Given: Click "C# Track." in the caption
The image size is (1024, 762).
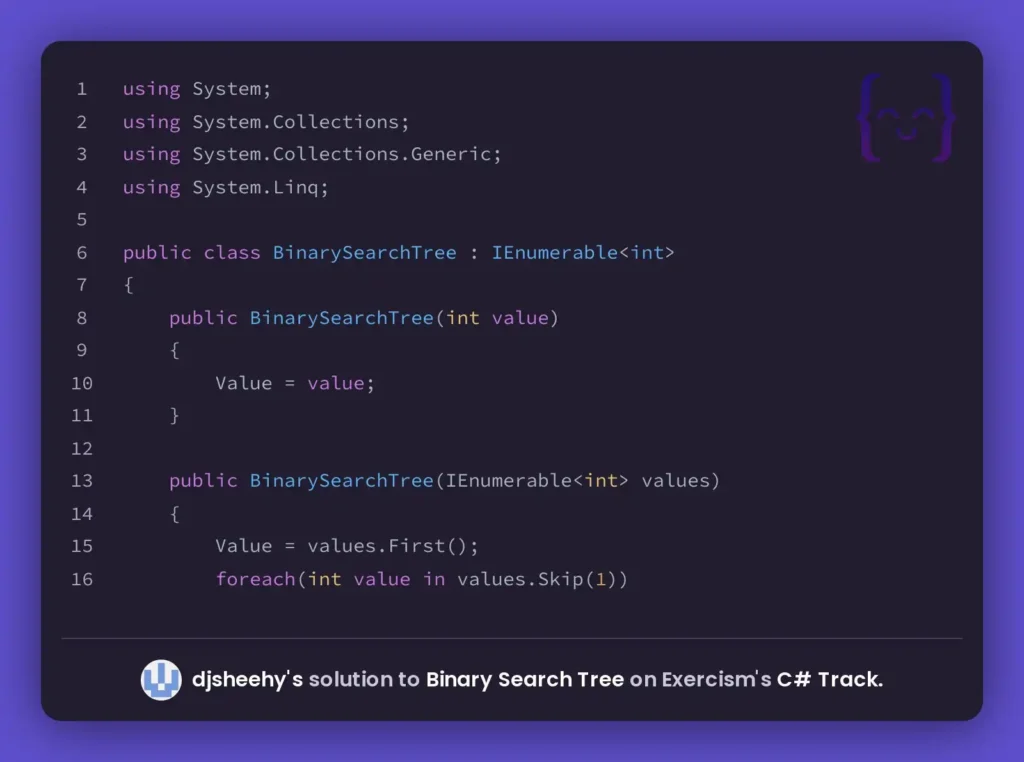Looking at the screenshot, I should pos(830,680).
